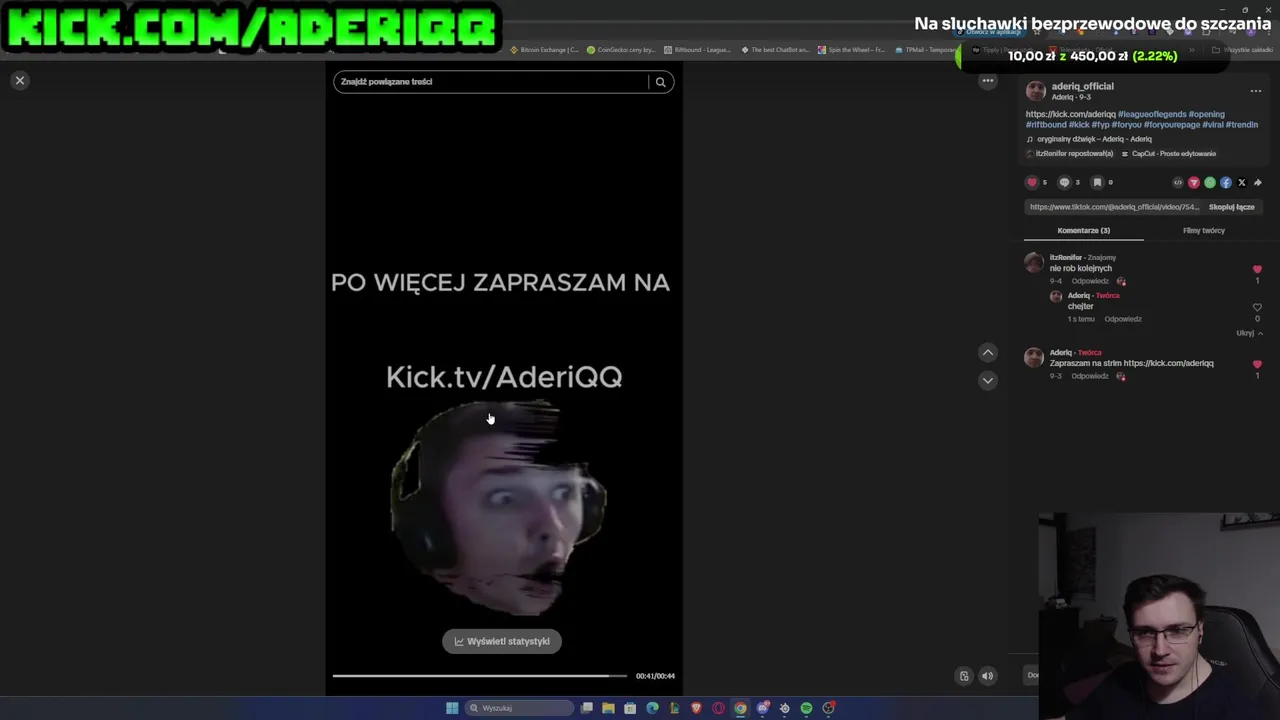The height and width of the screenshot is (720, 1280).
Task: Open 'TPMail - Temporary' bookmark
Action: tap(926, 49)
